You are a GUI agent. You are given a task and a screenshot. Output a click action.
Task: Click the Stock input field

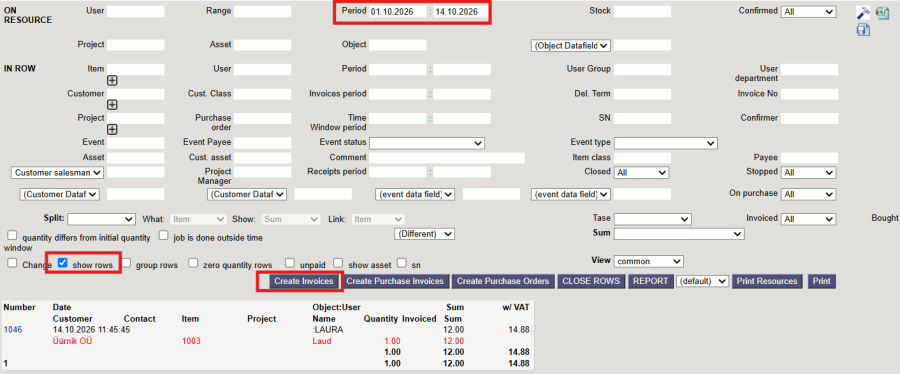642,11
